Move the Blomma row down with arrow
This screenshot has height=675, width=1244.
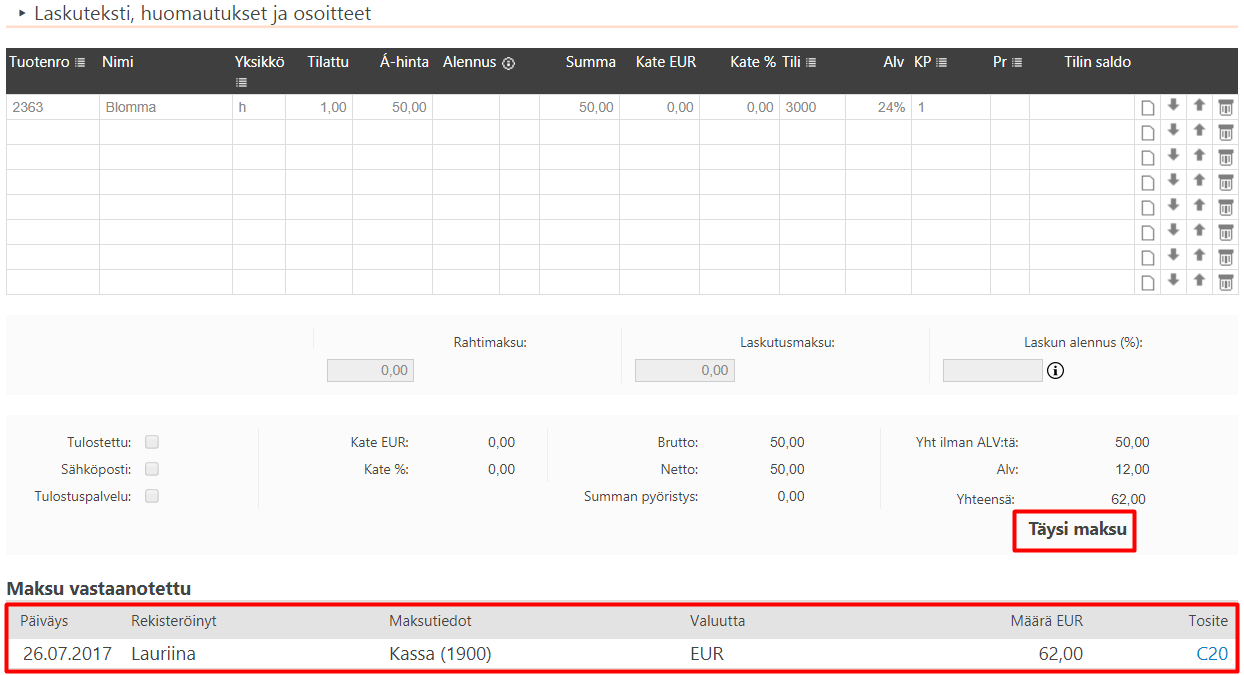[x=1173, y=106]
